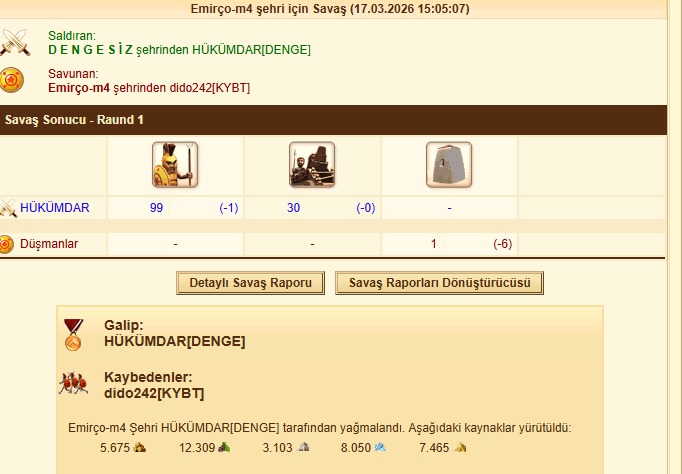Click the sulfur resource icon next to 7.465
The height and width of the screenshot is (474, 682).
click(460, 447)
